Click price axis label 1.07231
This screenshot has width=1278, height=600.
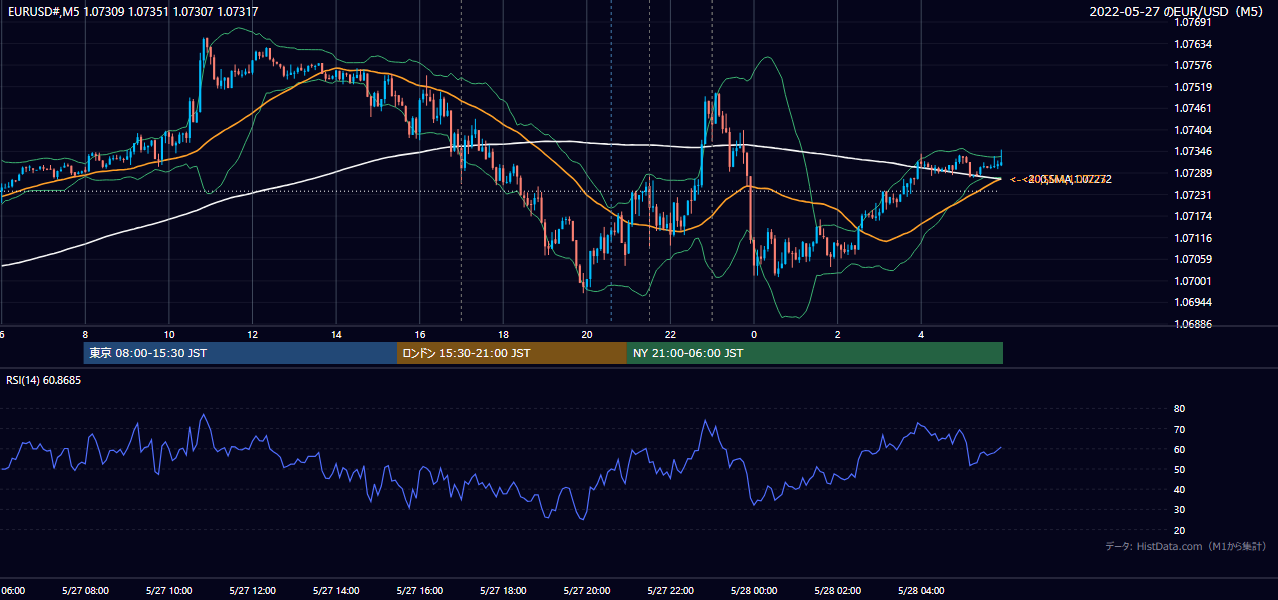[x=1192, y=195]
